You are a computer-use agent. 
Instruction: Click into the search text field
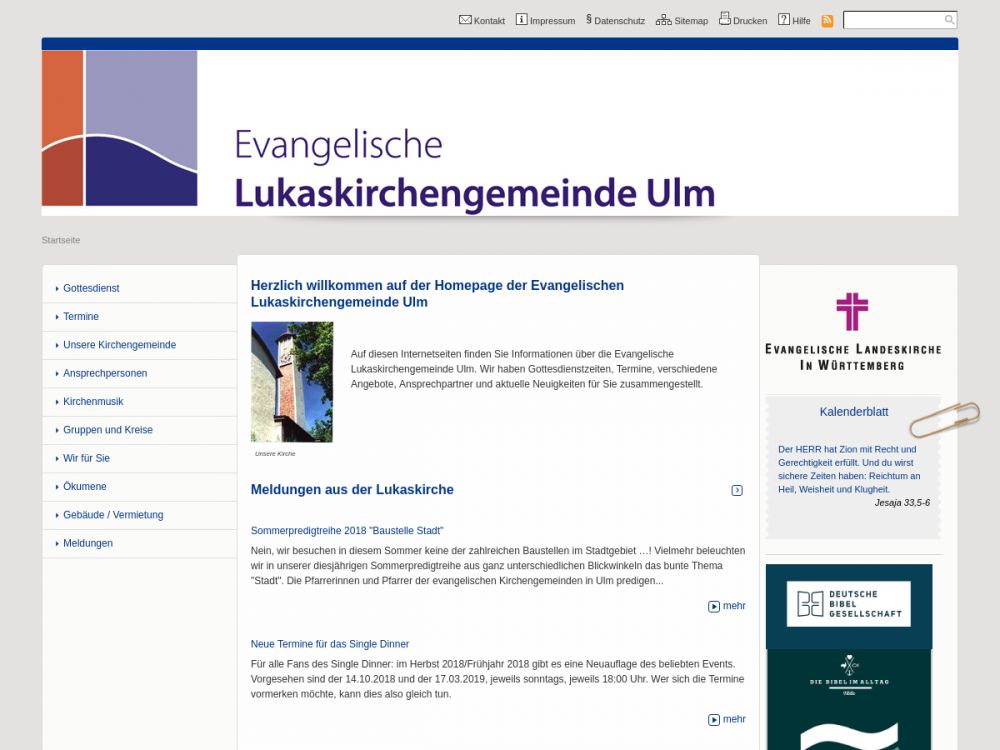point(892,20)
